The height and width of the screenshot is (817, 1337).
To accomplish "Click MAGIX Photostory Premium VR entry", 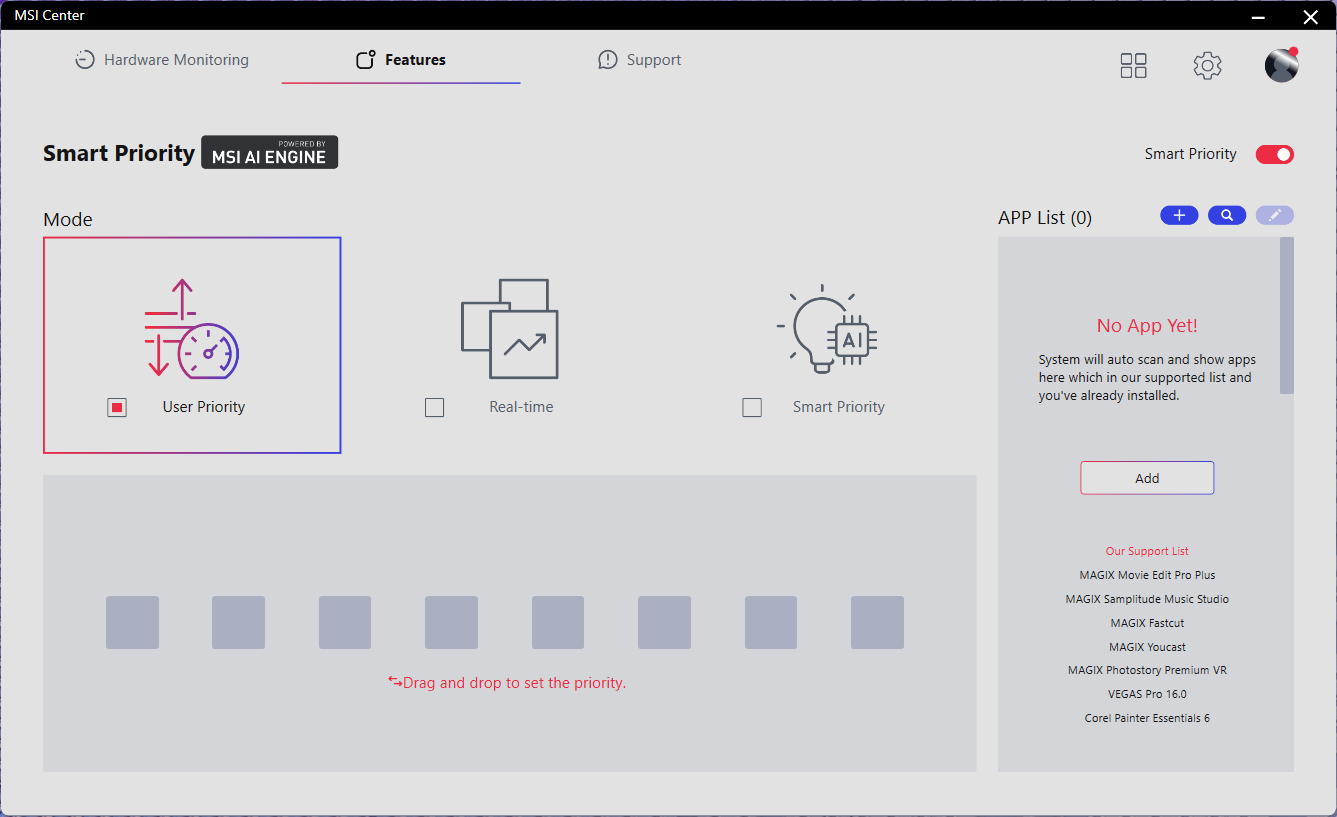I will pyautogui.click(x=1147, y=670).
